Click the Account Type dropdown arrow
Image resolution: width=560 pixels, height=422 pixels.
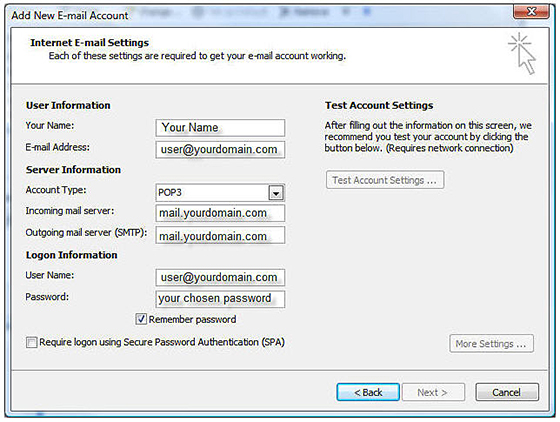tap(276, 193)
